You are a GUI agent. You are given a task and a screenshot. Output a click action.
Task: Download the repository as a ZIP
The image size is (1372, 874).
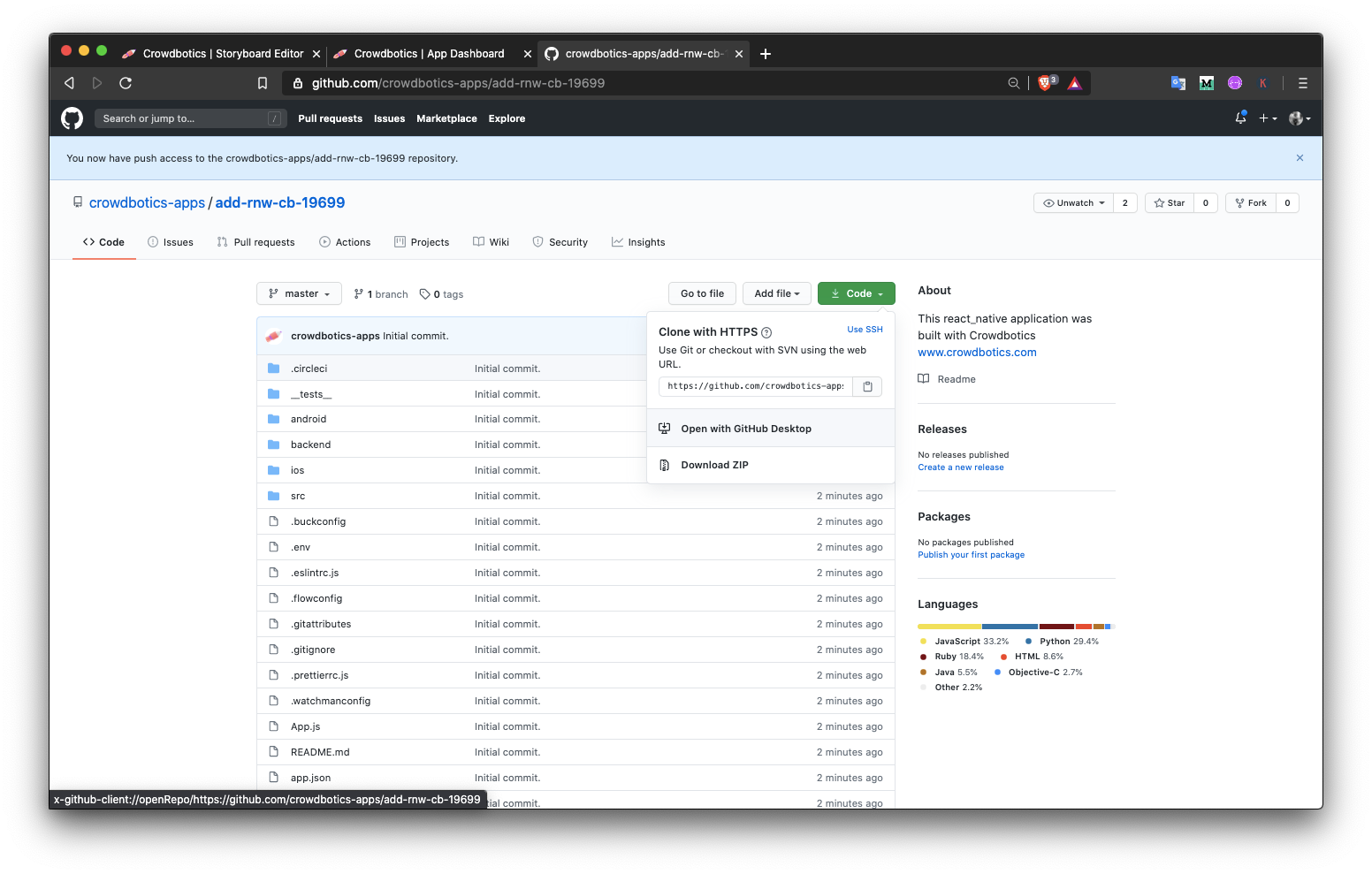pyautogui.click(x=713, y=464)
